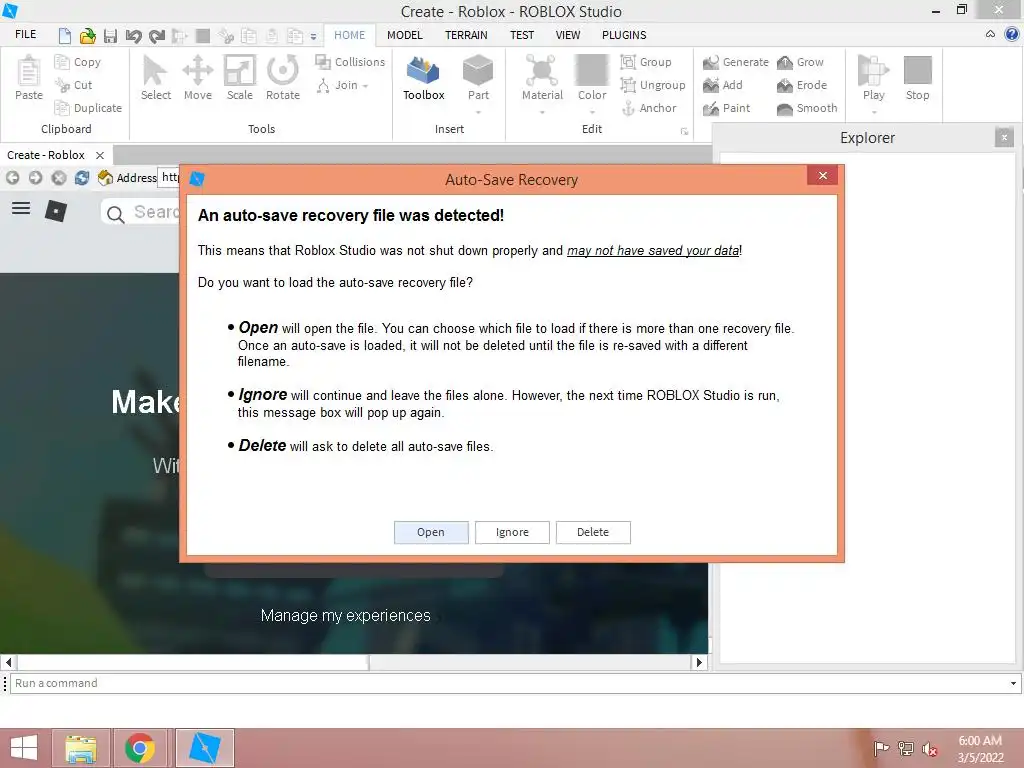Expand the Part dropdown arrow

point(478,112)
